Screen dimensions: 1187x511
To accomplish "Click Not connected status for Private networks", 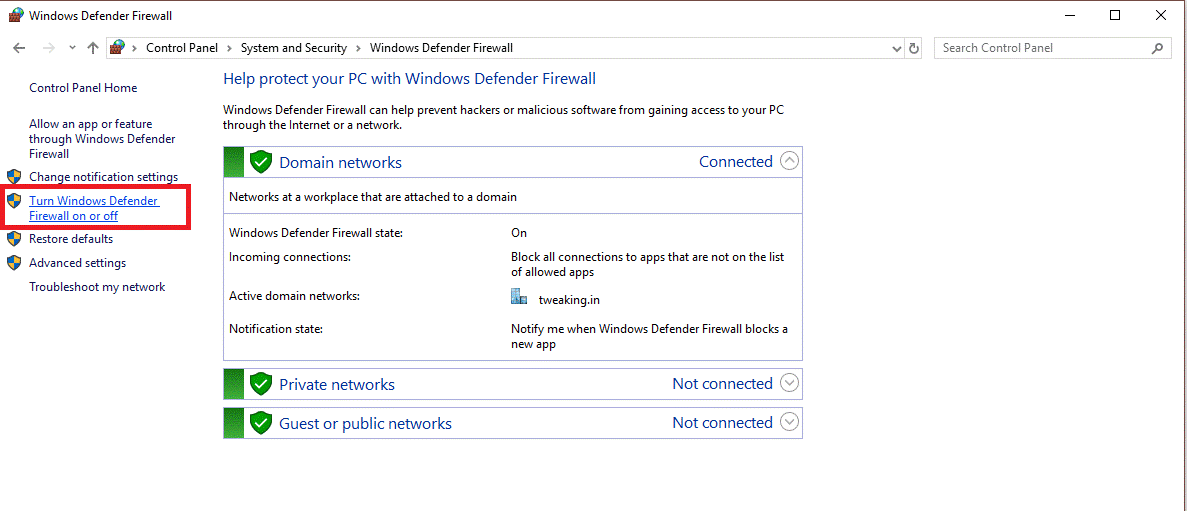I will [722, 383].
